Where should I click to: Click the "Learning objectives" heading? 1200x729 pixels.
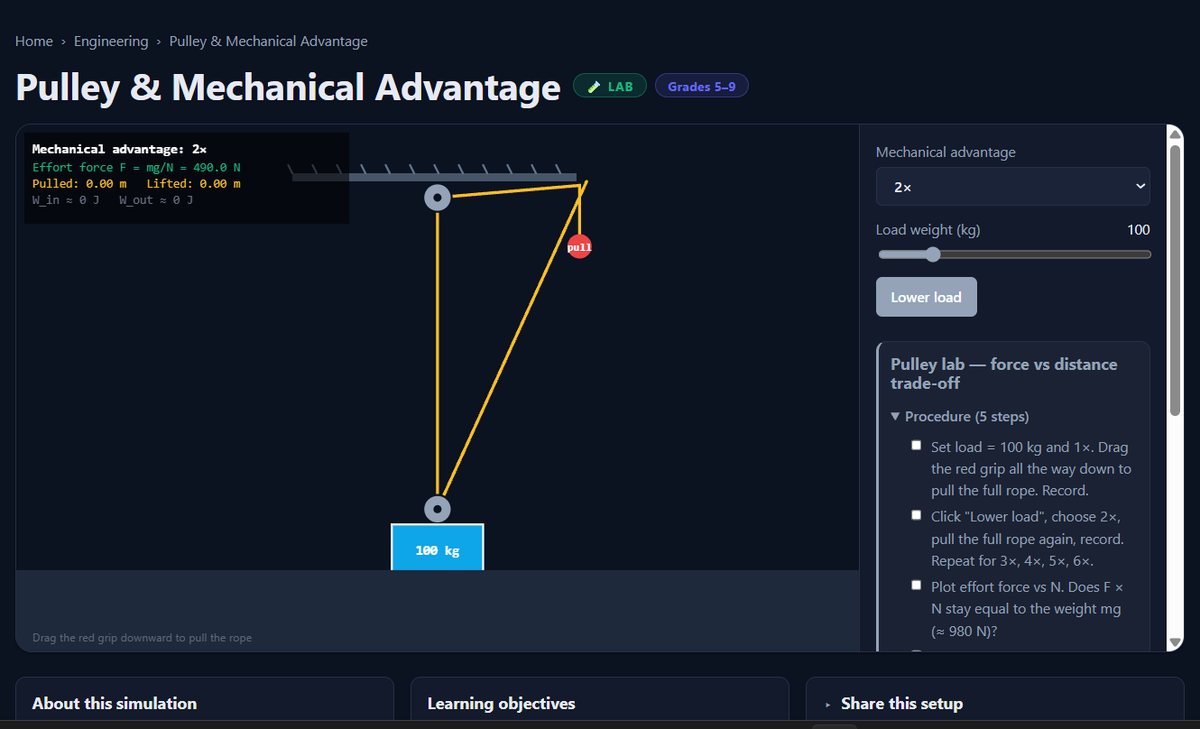point(501,704)
